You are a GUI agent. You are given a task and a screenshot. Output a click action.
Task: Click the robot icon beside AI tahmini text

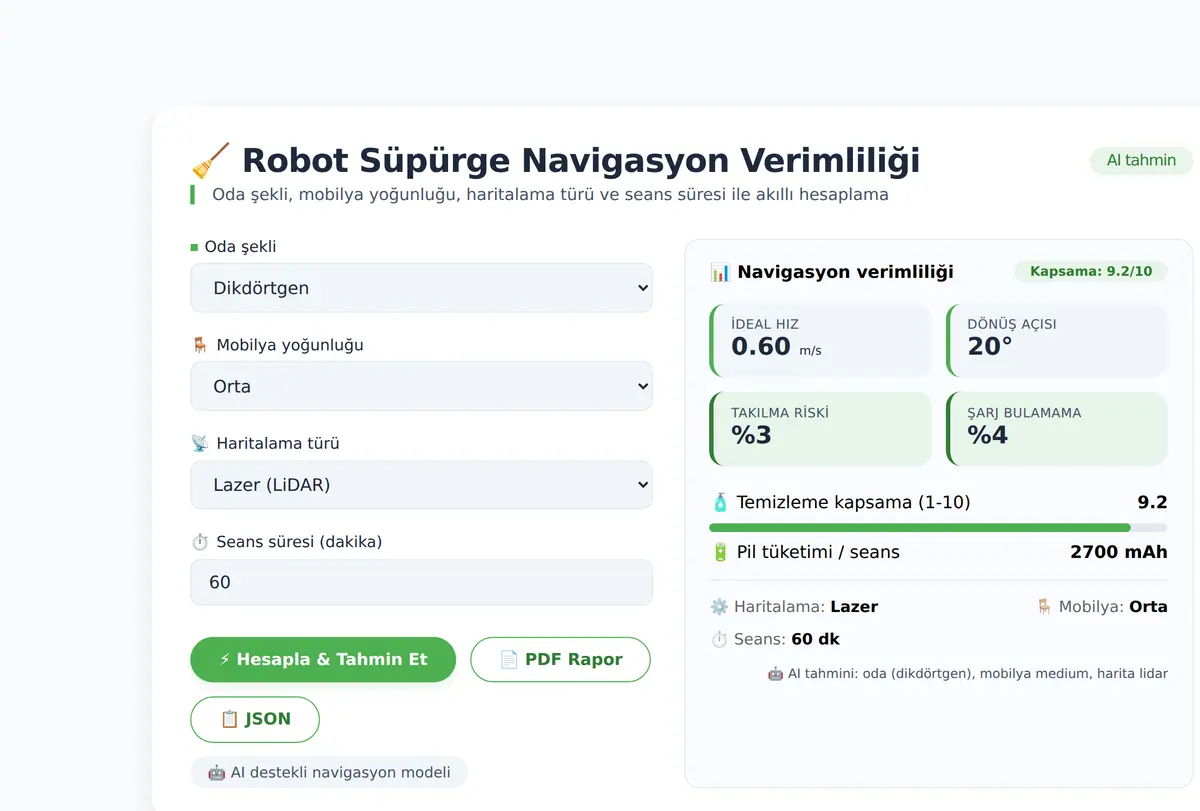775,674
